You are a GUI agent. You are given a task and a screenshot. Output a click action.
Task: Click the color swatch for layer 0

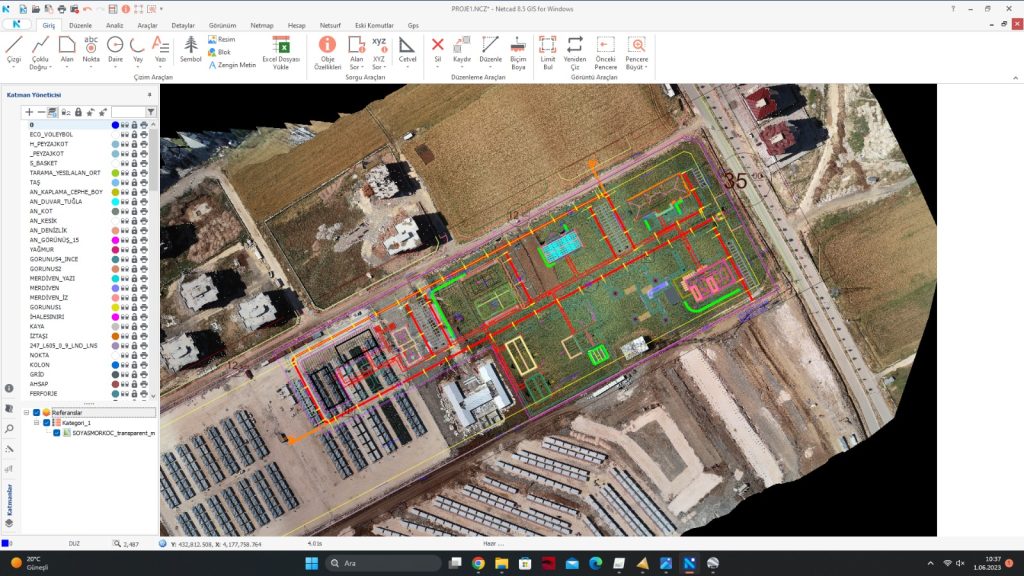[x=115, y=125]
